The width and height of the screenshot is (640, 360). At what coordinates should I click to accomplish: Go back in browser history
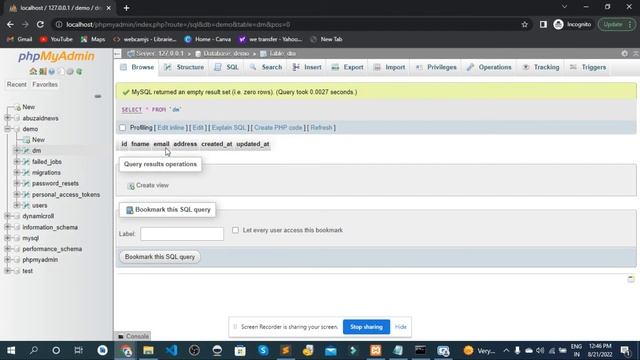tap(10, 24)
